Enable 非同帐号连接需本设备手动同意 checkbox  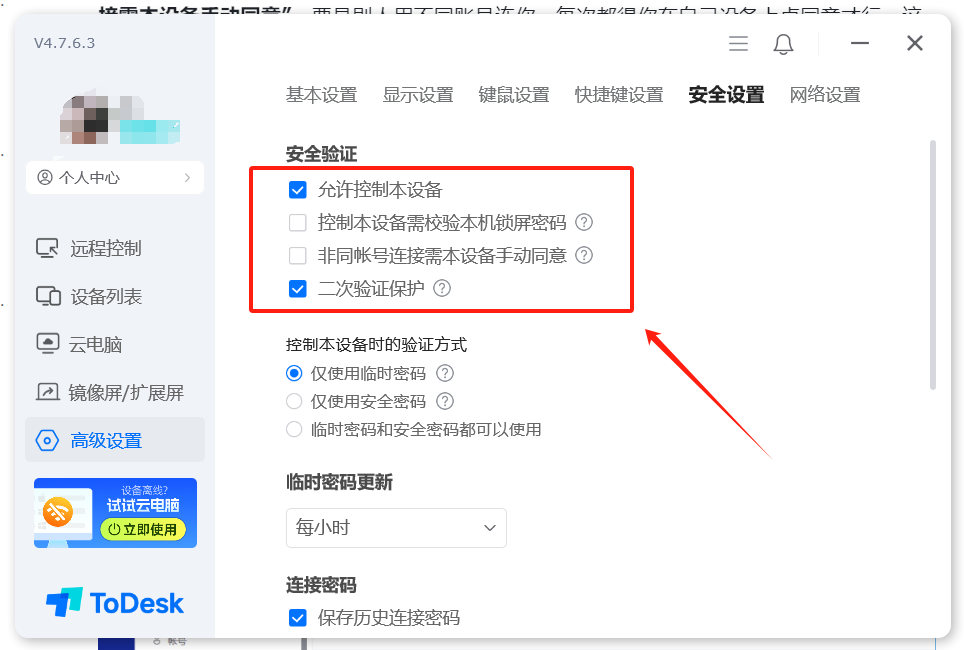point(298,255)
